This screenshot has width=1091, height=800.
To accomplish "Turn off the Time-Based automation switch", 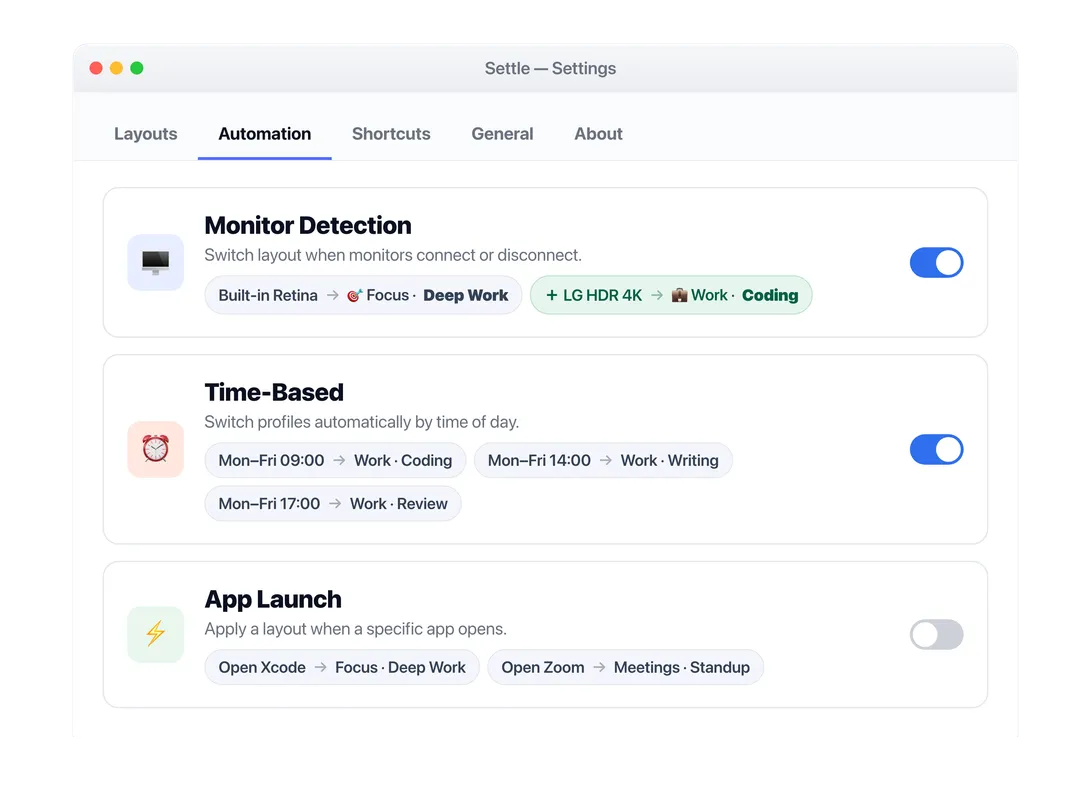I will click(937, 449).
